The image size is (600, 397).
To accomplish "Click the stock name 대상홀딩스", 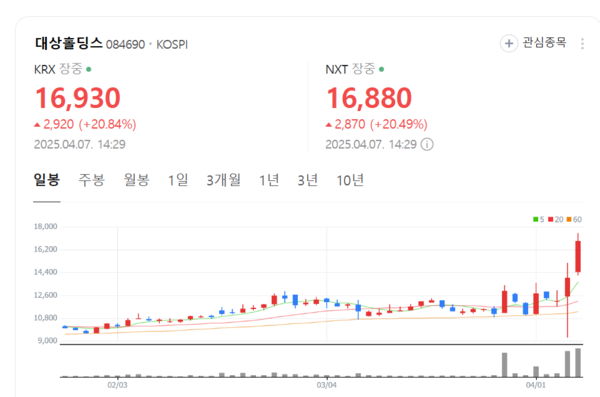I will (x=68, y=43).
